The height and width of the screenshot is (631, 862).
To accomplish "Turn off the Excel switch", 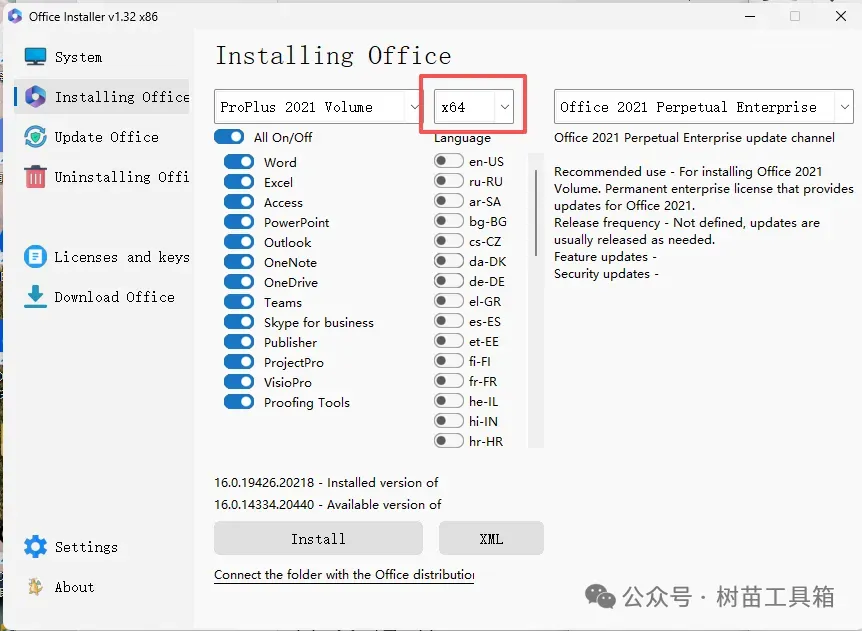I will [239, 182].
